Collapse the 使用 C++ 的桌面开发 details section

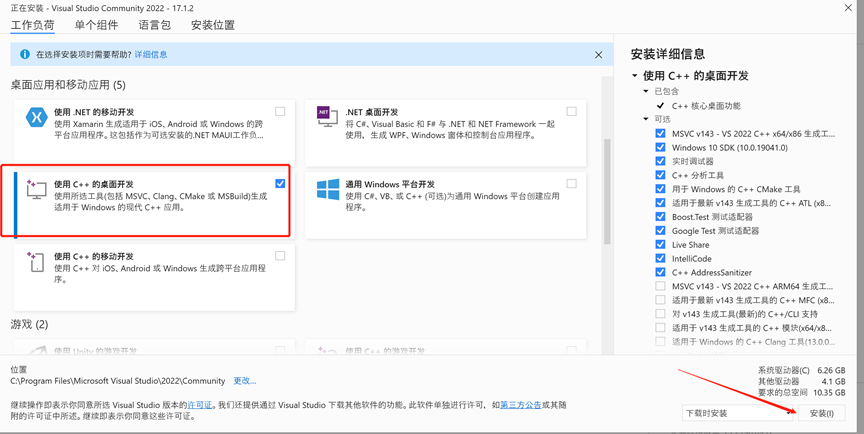tap(635, 75)
